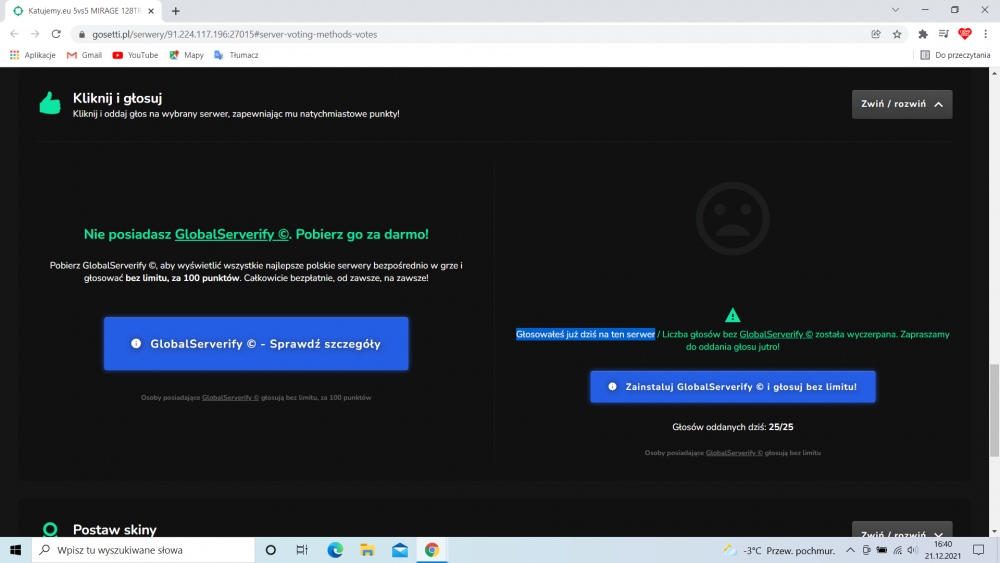Image resolution: width=1000 pixels, height=563 pixels.
Task: Click the volume speaker icon
Action: pos(912,550)
